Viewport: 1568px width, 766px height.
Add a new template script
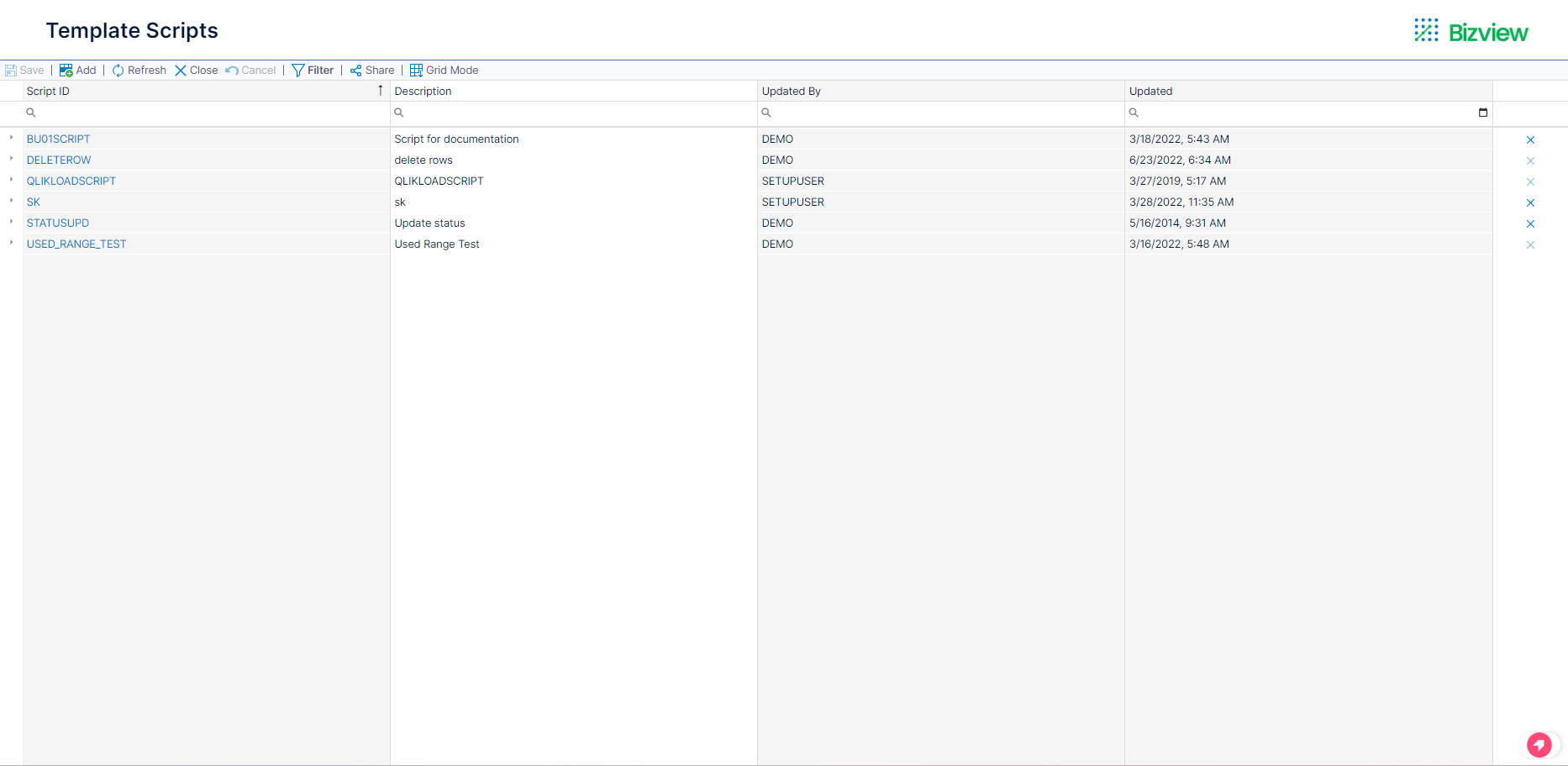[x=78, y=71]
